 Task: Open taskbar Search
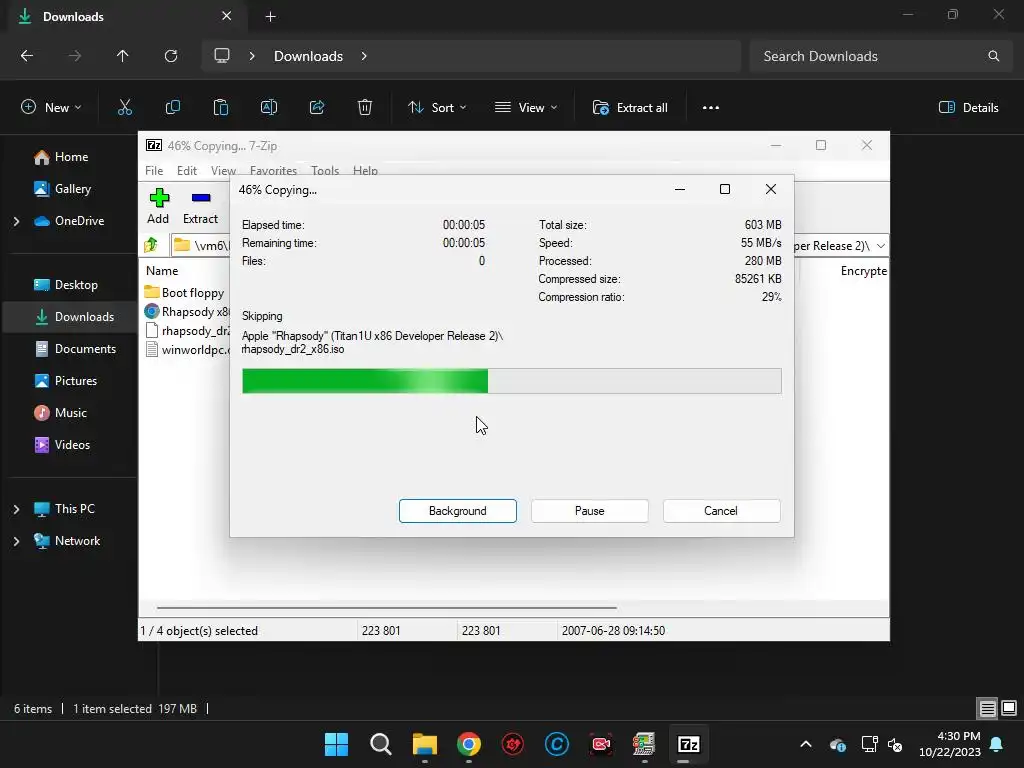point(381,744)
